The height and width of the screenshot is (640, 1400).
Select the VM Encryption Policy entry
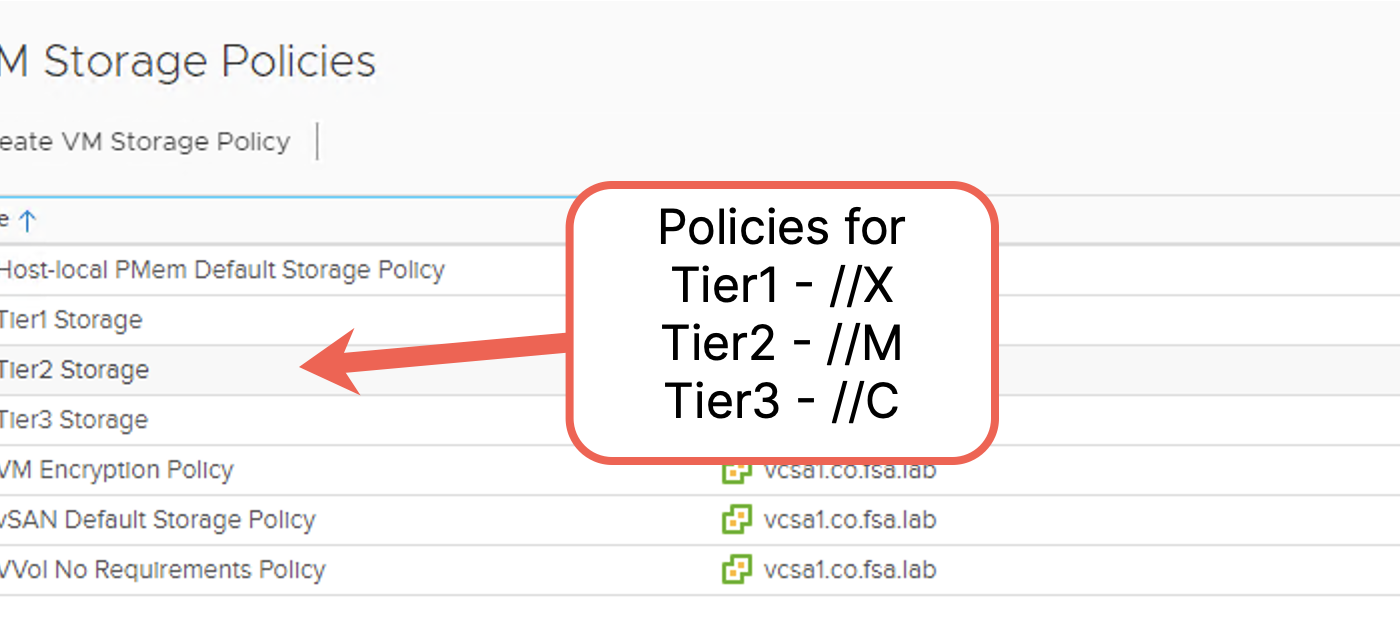point(116,470)
